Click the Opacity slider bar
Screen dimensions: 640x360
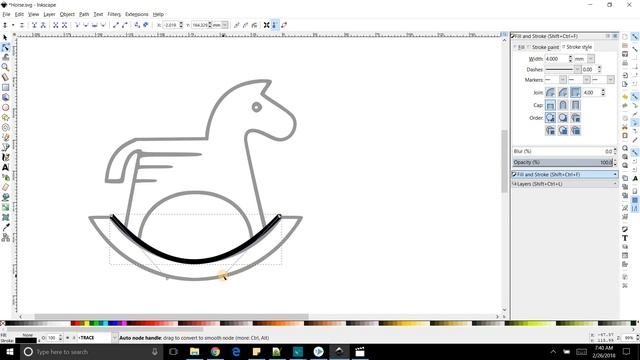tap(563, 162)
